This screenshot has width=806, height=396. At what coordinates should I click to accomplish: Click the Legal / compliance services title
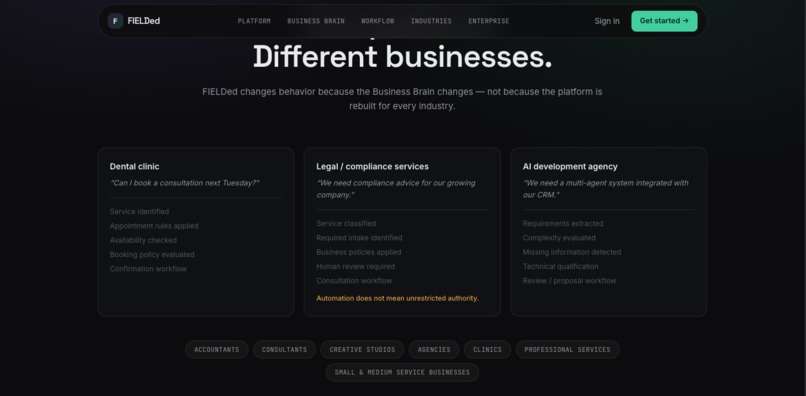pyautogui.click(x=372, y=167)
